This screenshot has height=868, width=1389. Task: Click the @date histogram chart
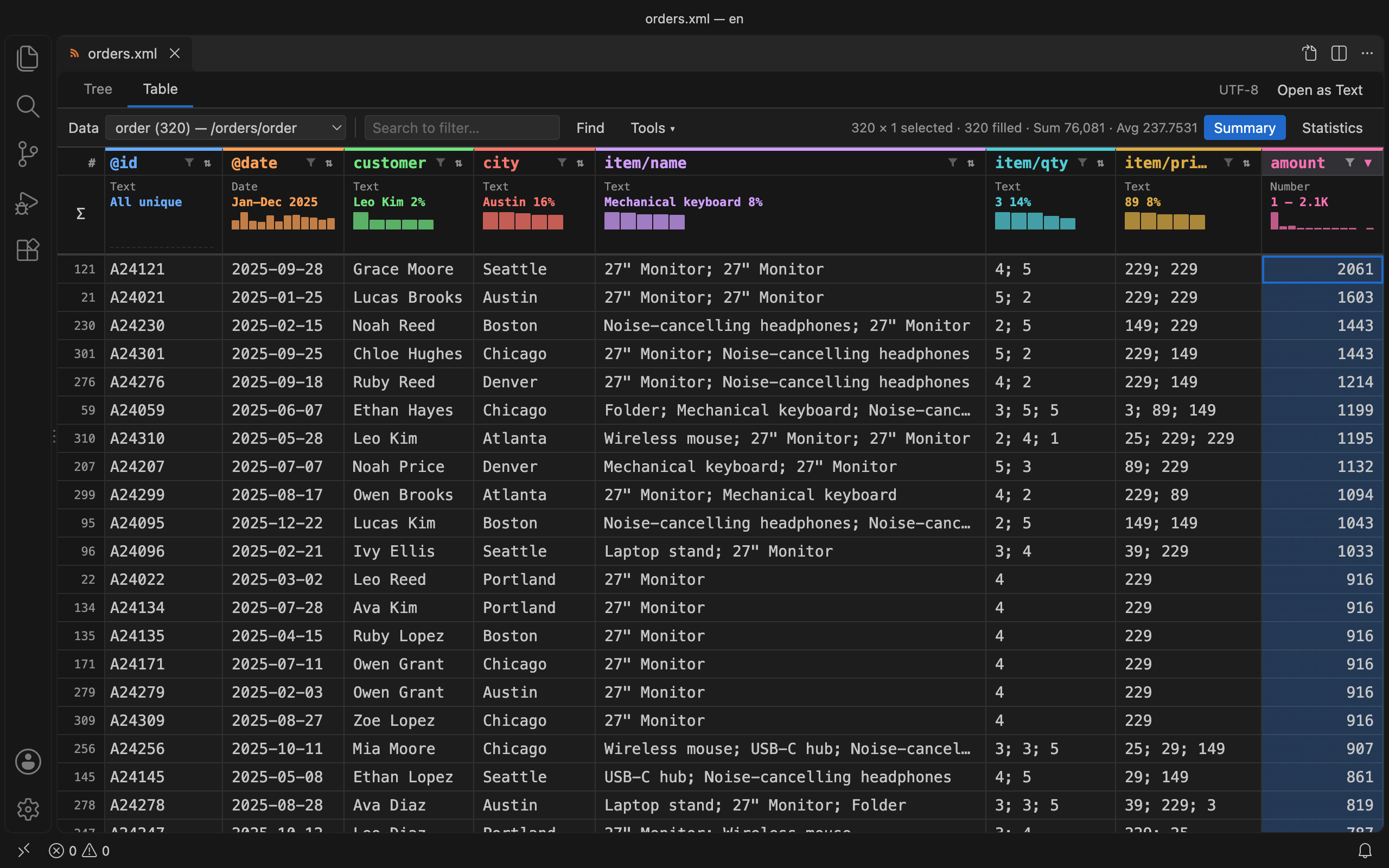click(x=283, y=221)
